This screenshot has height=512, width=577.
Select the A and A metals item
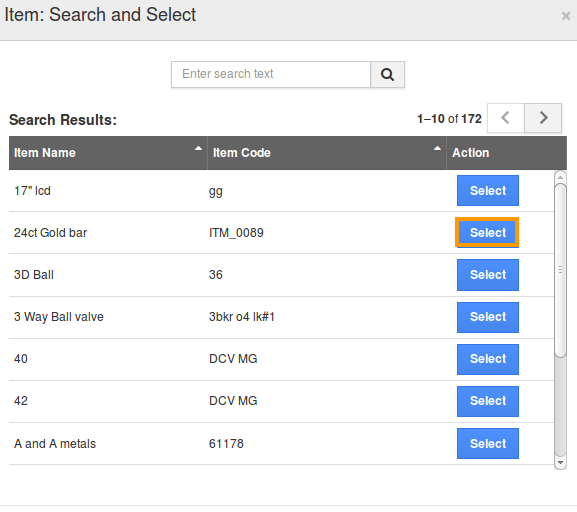(x=488, y=444)
